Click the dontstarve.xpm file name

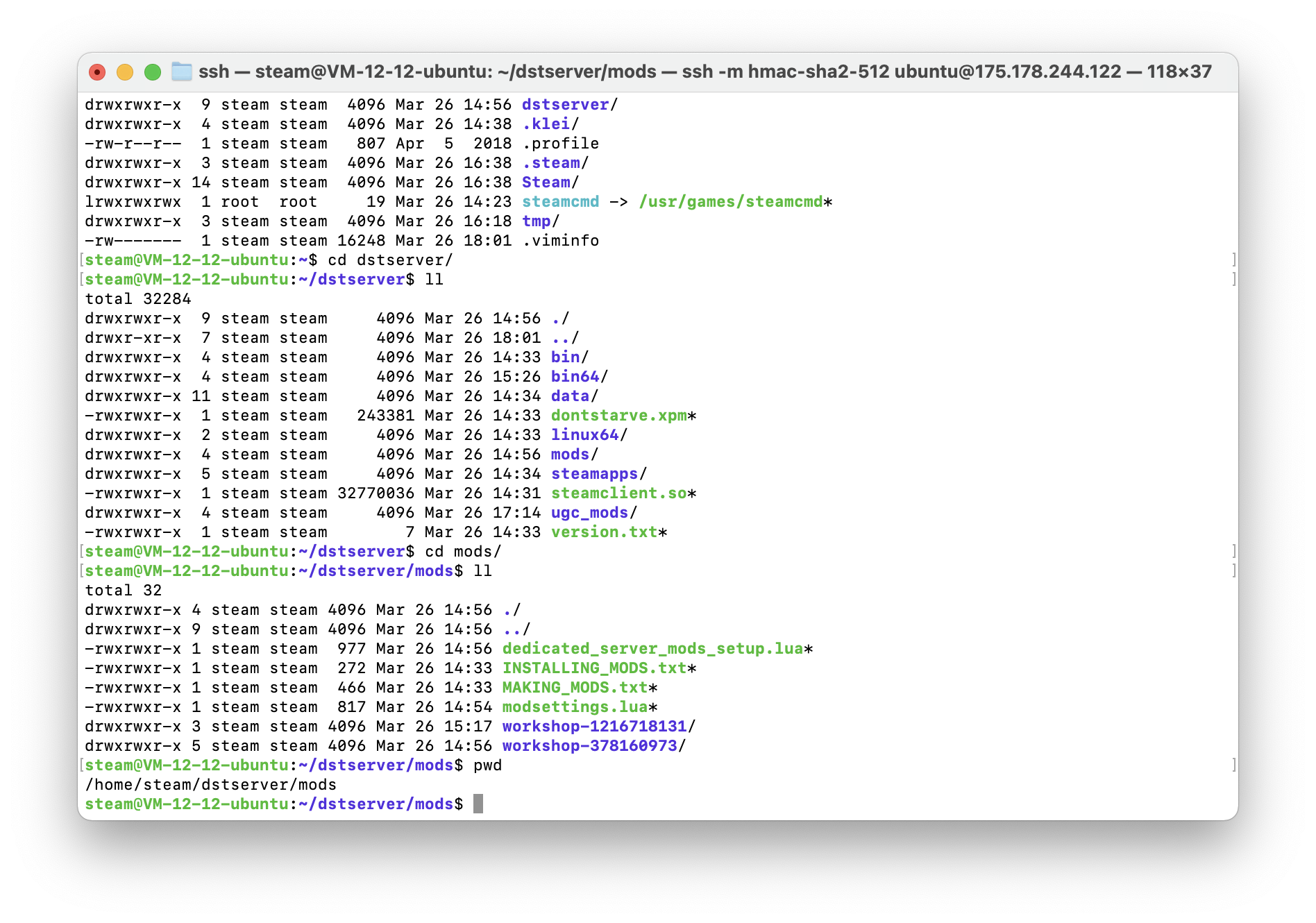(619, 416)
